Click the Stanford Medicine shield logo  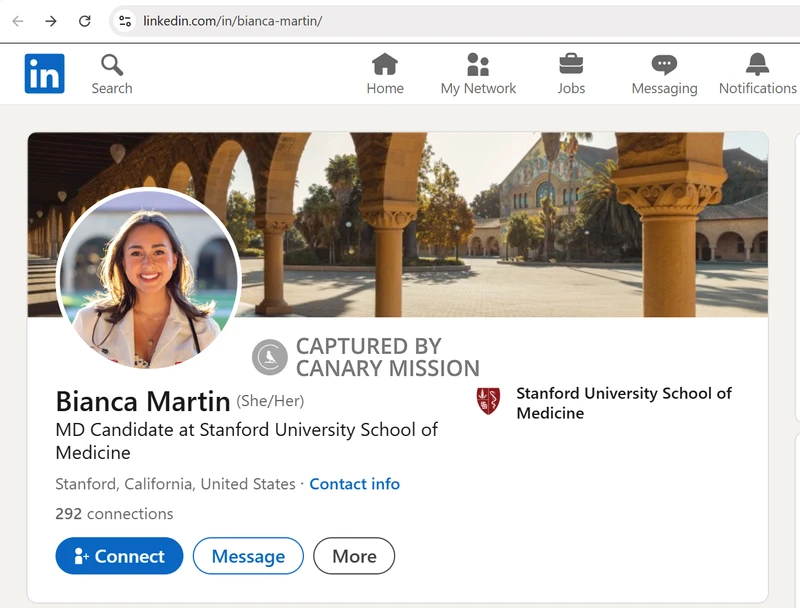(x=488, y=400)
